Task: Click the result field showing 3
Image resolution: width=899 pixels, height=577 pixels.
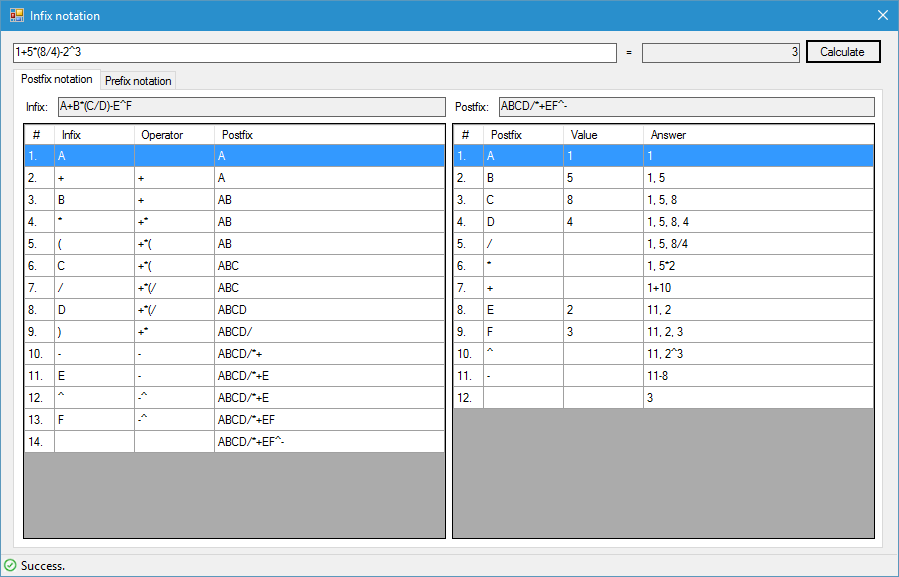Action: pos(720,52)
